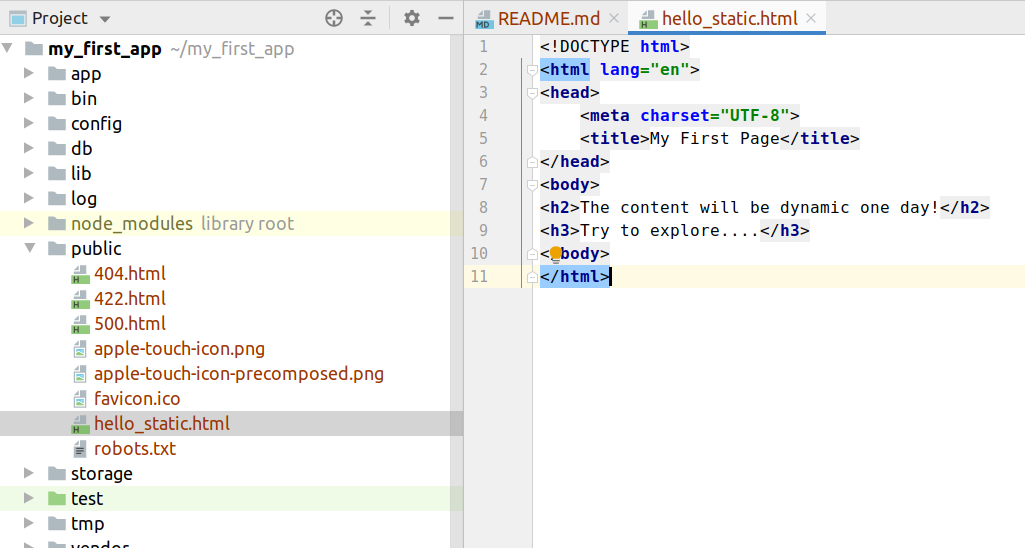This screenshot has height=548, width=1025.
Task: Collapse the public folder
Action: (x=30, y=248)
